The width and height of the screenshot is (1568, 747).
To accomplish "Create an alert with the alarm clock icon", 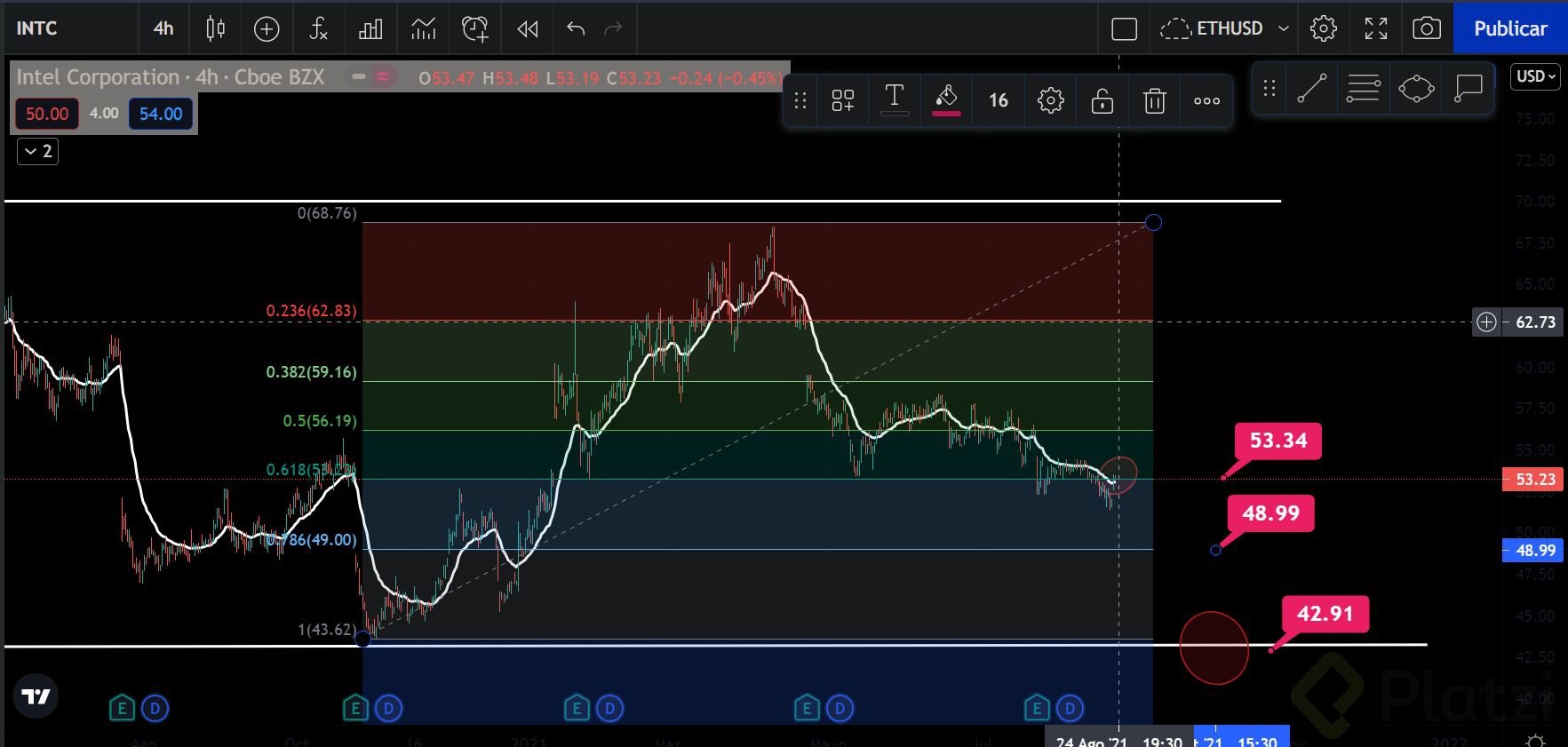I will coord(475,28).
